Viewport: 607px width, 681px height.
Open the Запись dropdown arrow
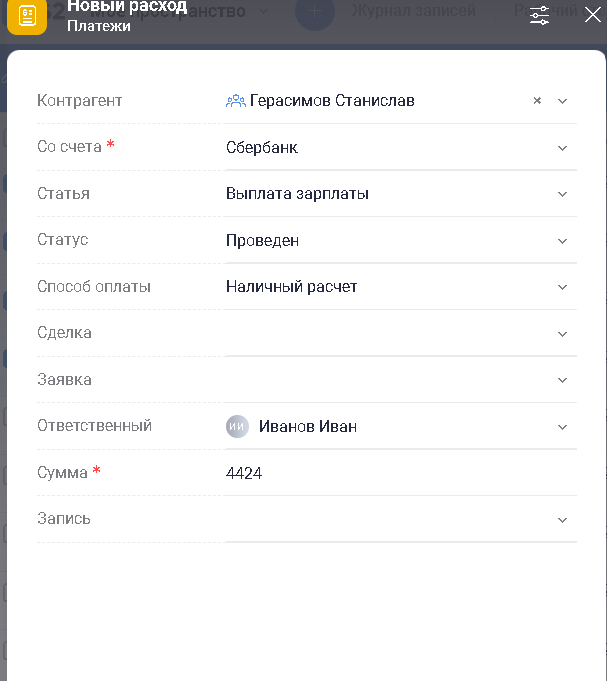(x=562, y=520)
